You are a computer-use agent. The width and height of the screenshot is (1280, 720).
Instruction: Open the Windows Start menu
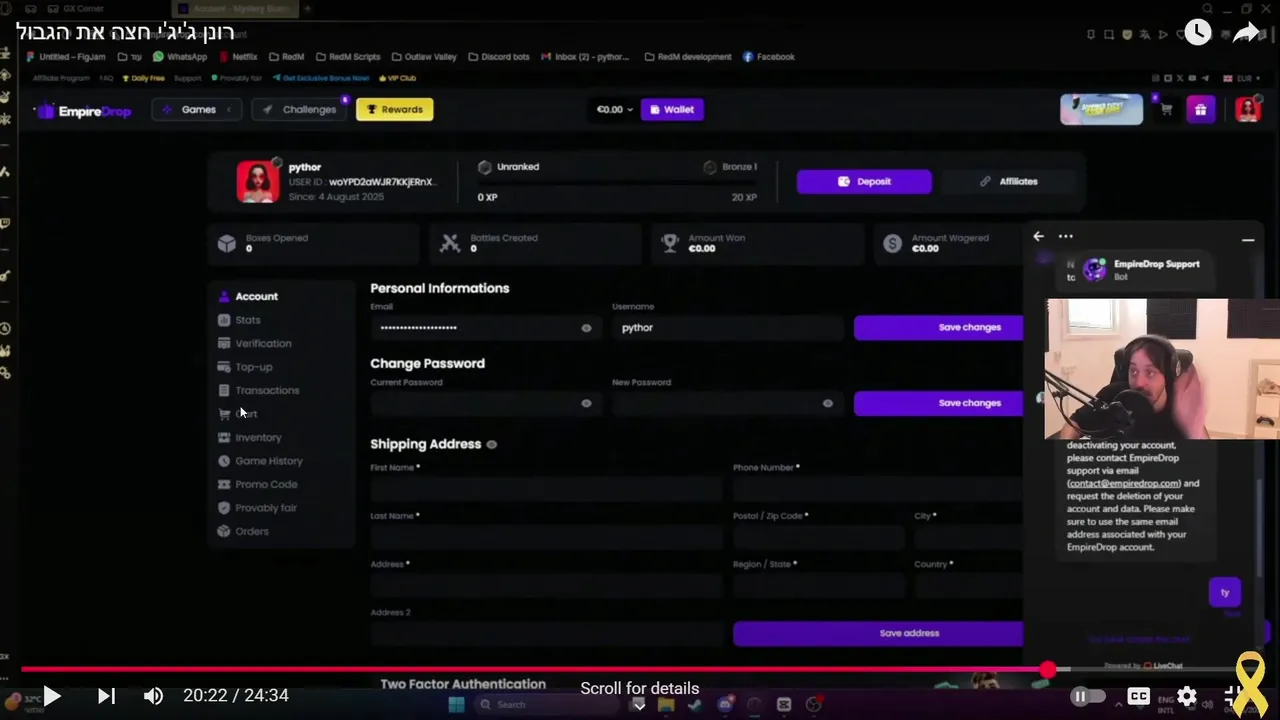coord(456,704)
